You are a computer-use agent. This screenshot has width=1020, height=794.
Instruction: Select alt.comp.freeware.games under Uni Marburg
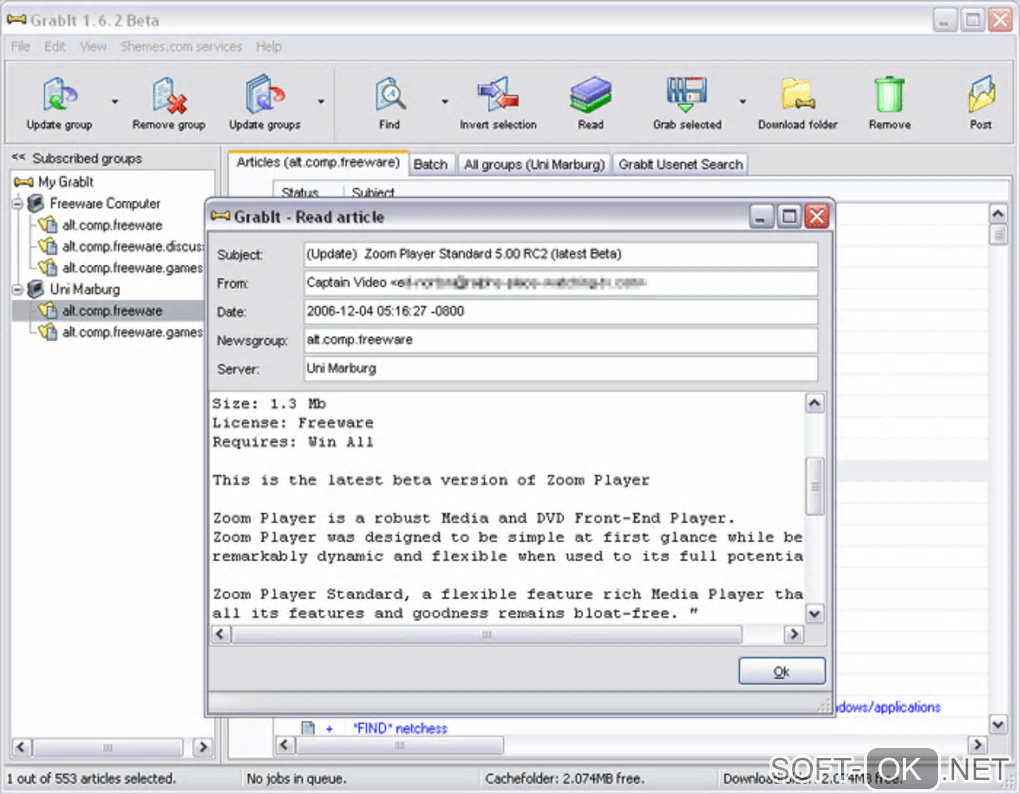(121, 332)
